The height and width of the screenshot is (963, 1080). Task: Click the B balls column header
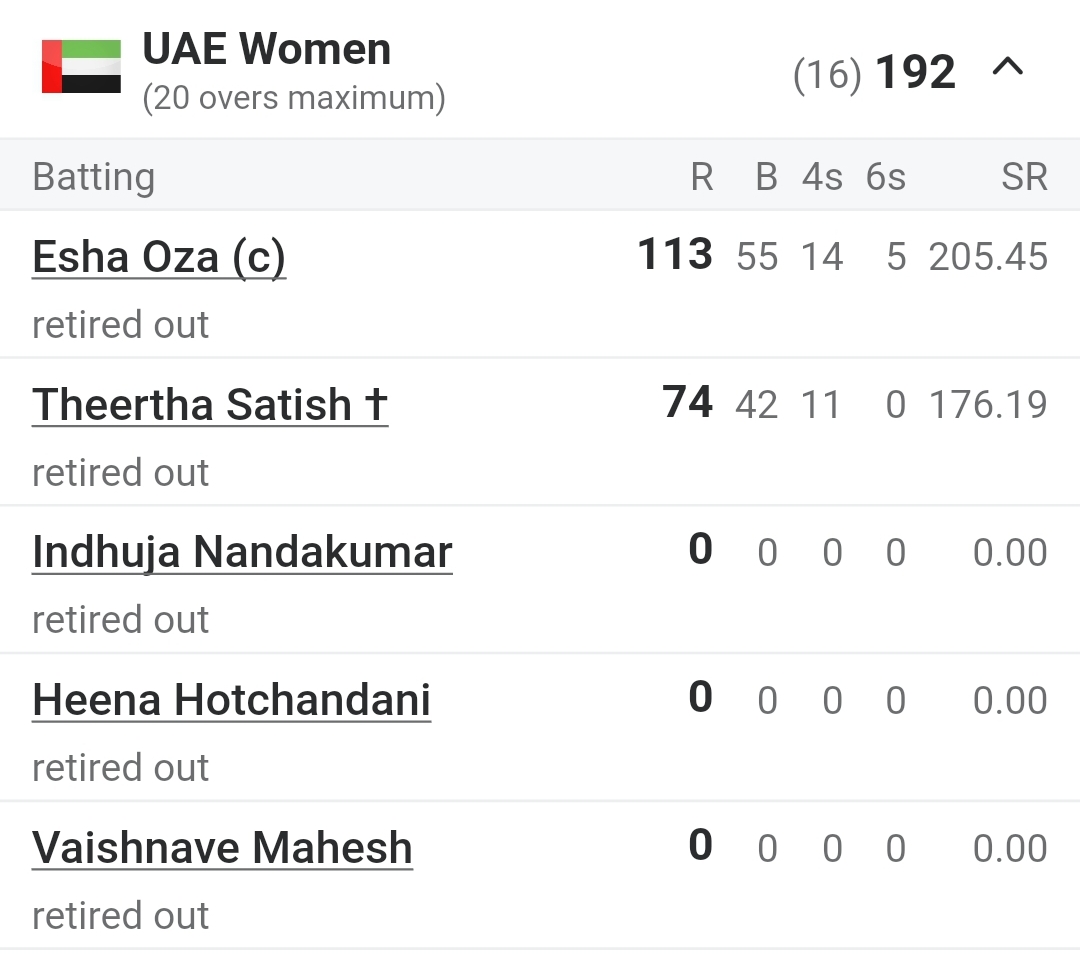(767, 176)
